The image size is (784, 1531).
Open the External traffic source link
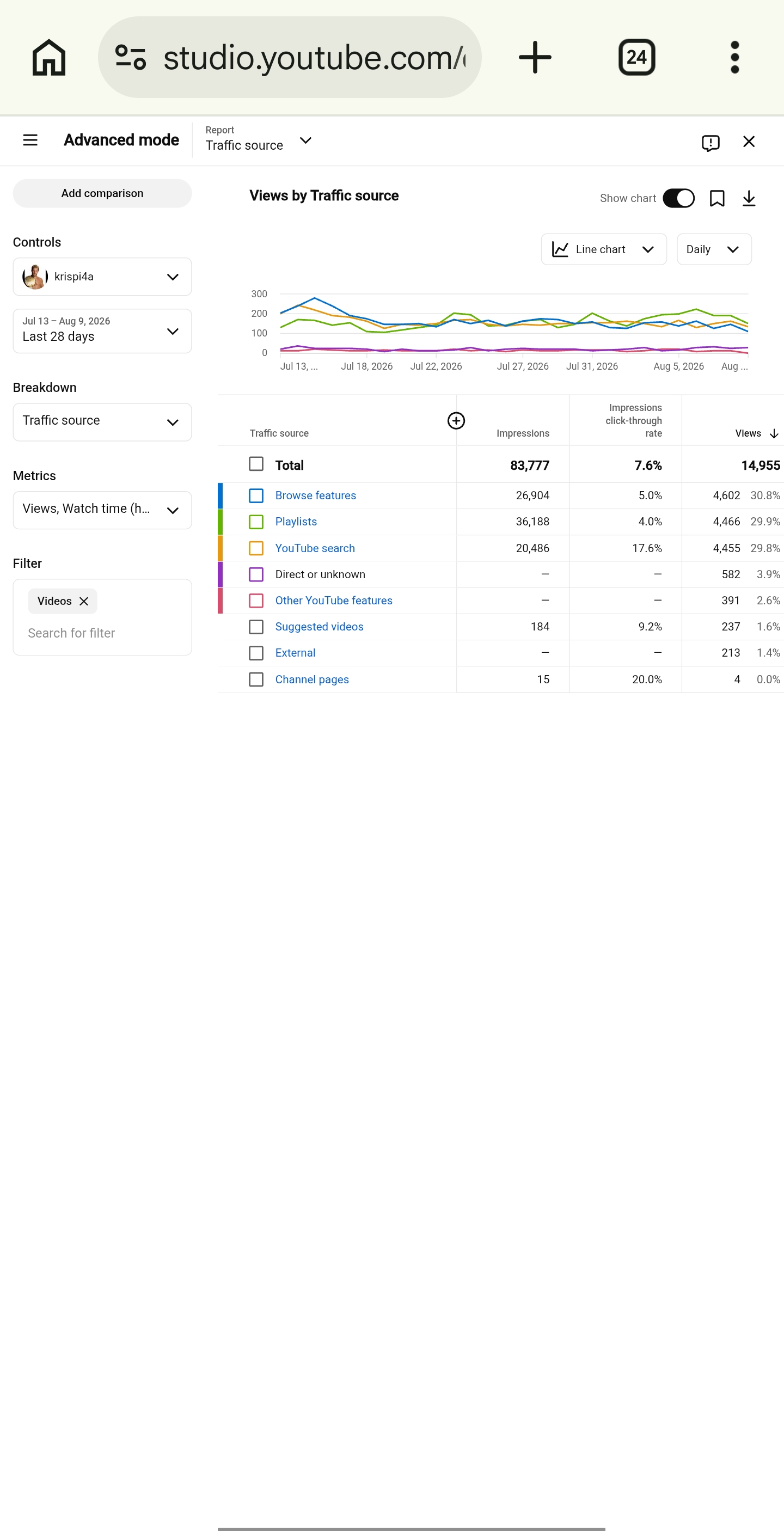(296, 653)
